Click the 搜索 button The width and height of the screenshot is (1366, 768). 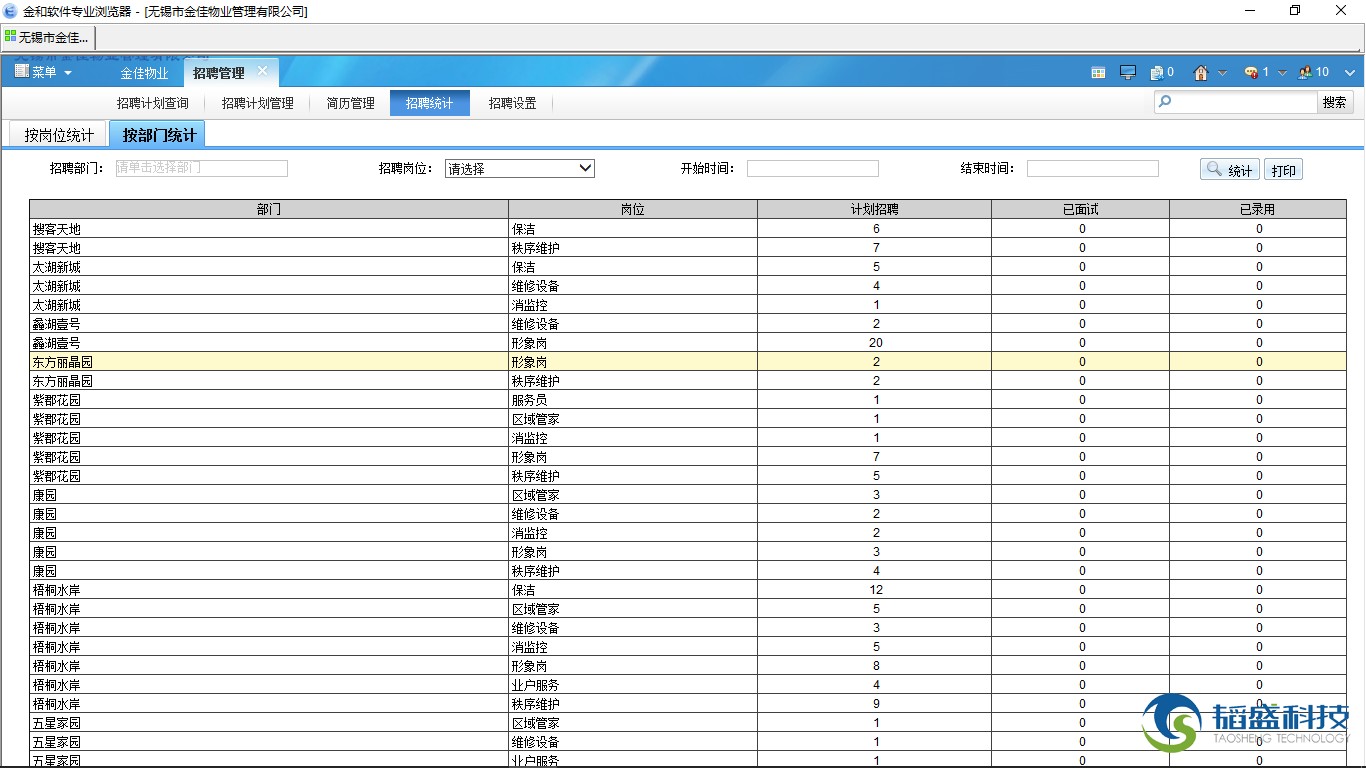(1335, 102)
